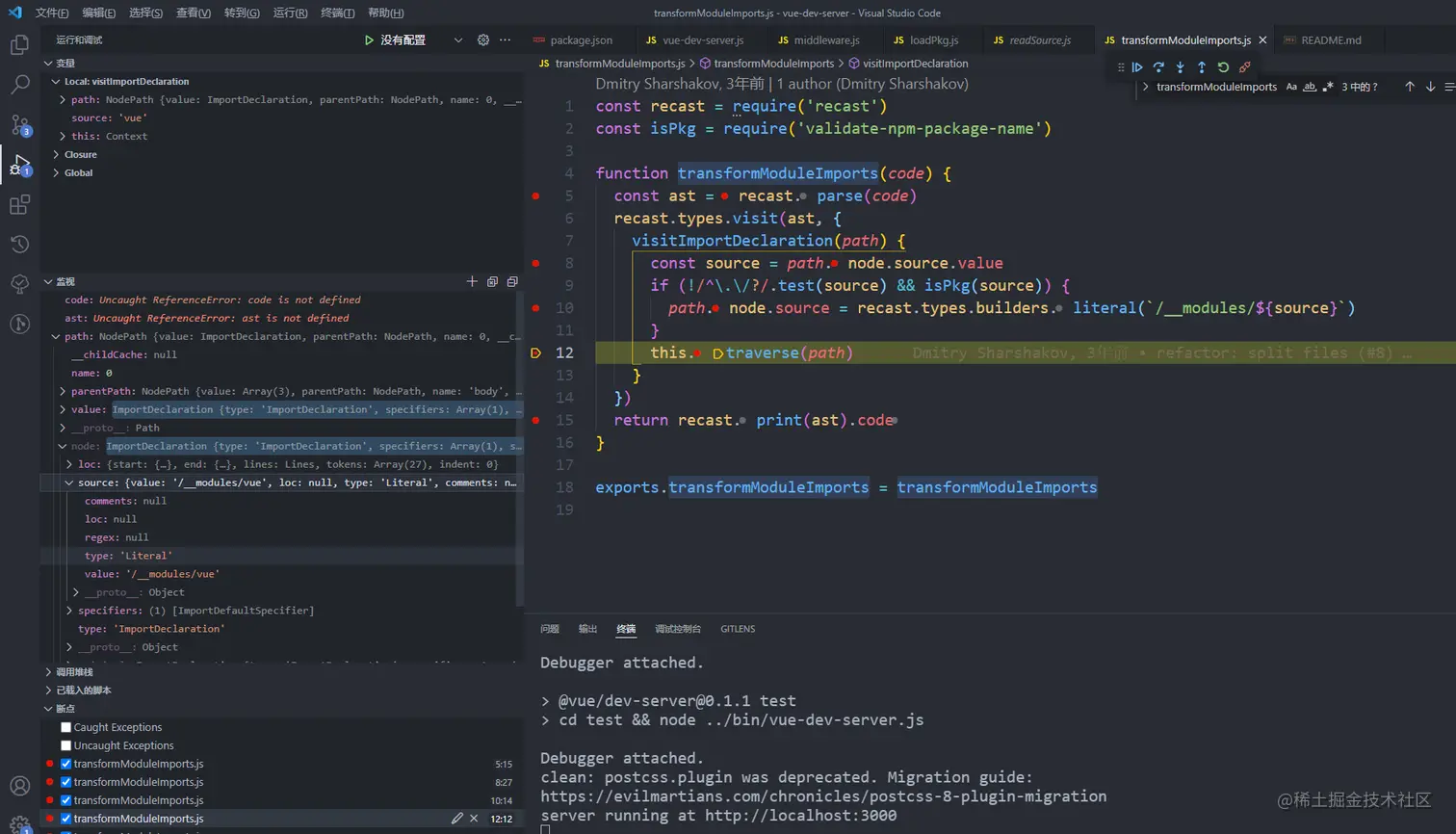Check the Caught Exceptions checkbox
The height and width of the screenshot is (834, 1456).
pos(66,727)
